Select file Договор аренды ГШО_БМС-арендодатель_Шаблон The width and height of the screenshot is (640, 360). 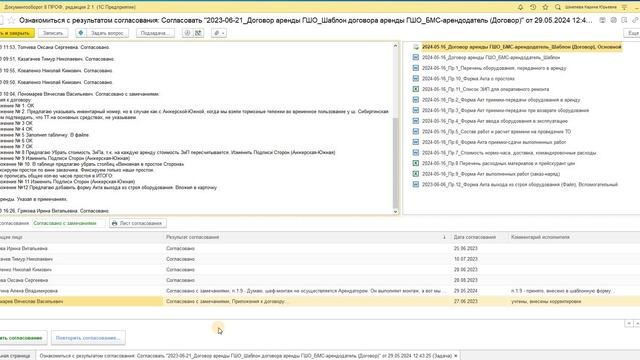pos(491,58)
